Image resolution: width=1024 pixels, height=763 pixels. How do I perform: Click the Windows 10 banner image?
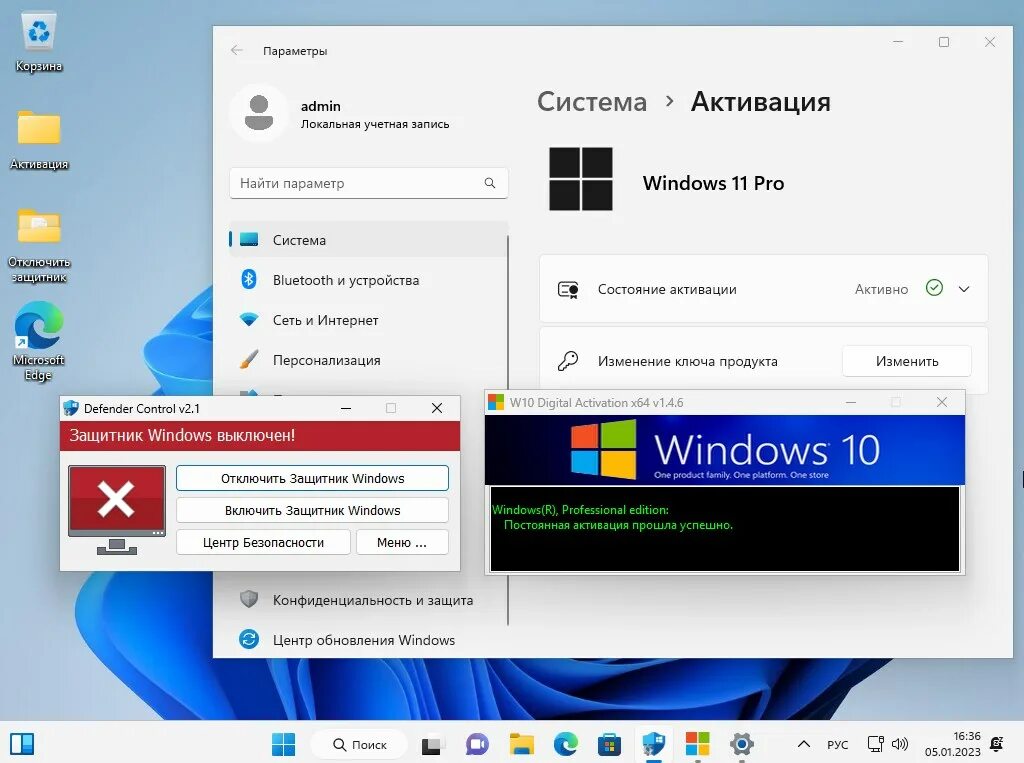click(x=725, y=450)
